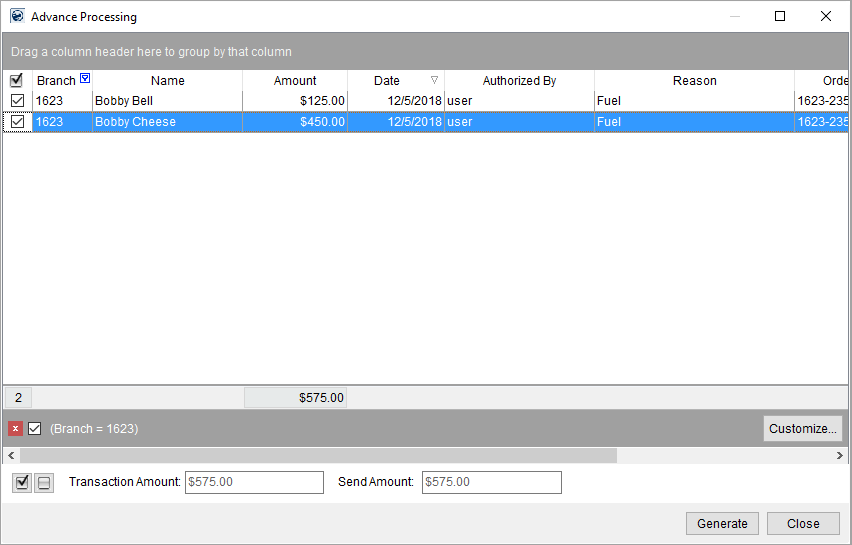The height and width of the screenshot is (545, 852).
Task: Click the Close button at bottom right
Action: click(803, 523)
